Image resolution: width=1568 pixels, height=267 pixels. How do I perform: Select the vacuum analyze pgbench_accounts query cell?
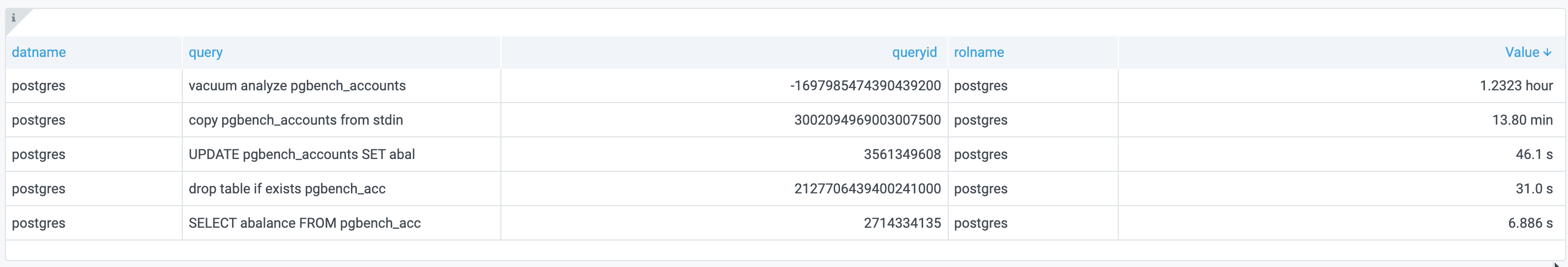pos(297,86)
